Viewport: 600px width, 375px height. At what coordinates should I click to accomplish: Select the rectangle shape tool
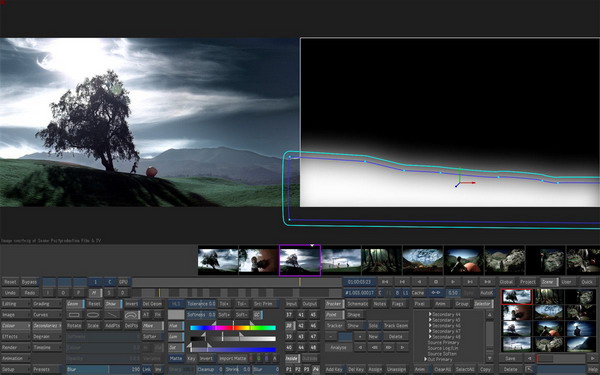(x=74, y=315)
